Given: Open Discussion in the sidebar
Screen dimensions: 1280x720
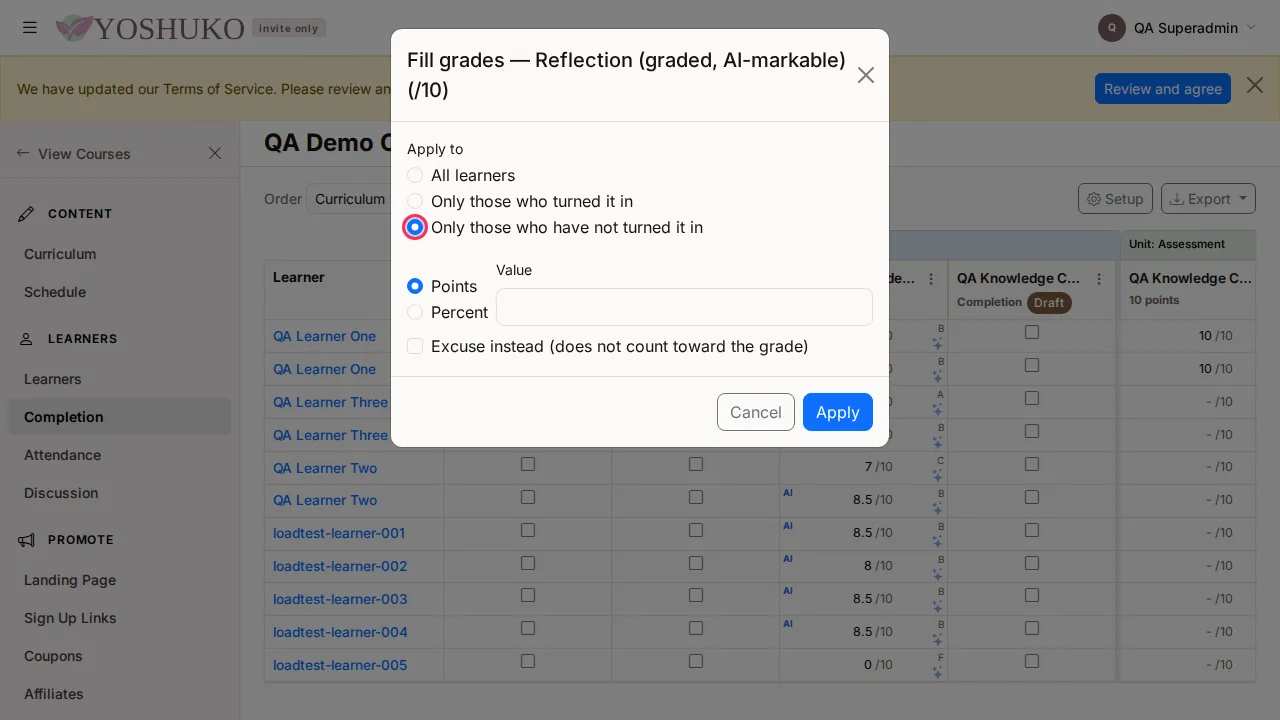Looking at the screenshot, I should pos(61,493).
